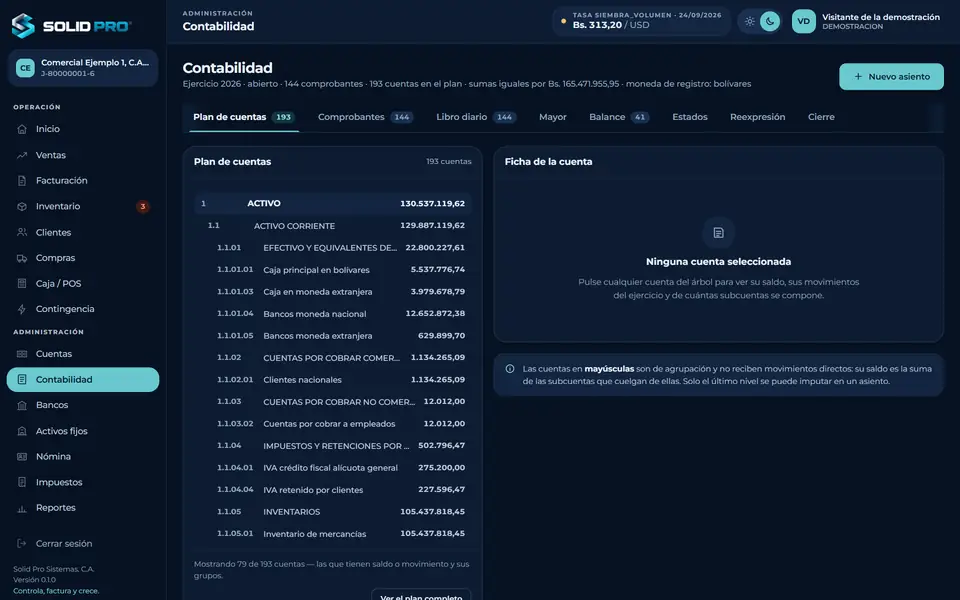The width and height of the screenshot is (960, 600).
Task: Click the Nómina id-card icon
Action: click(22, 457)
